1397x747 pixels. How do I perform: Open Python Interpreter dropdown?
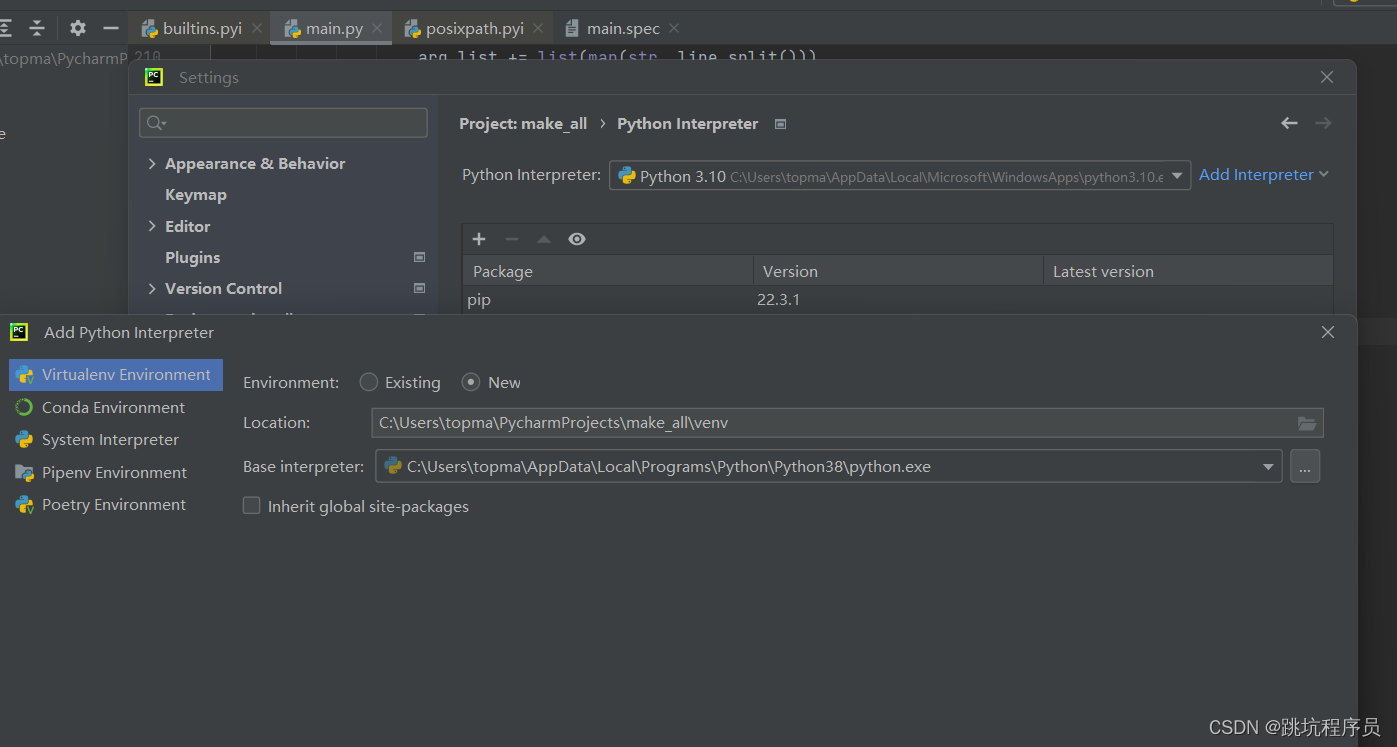point(899,176)
